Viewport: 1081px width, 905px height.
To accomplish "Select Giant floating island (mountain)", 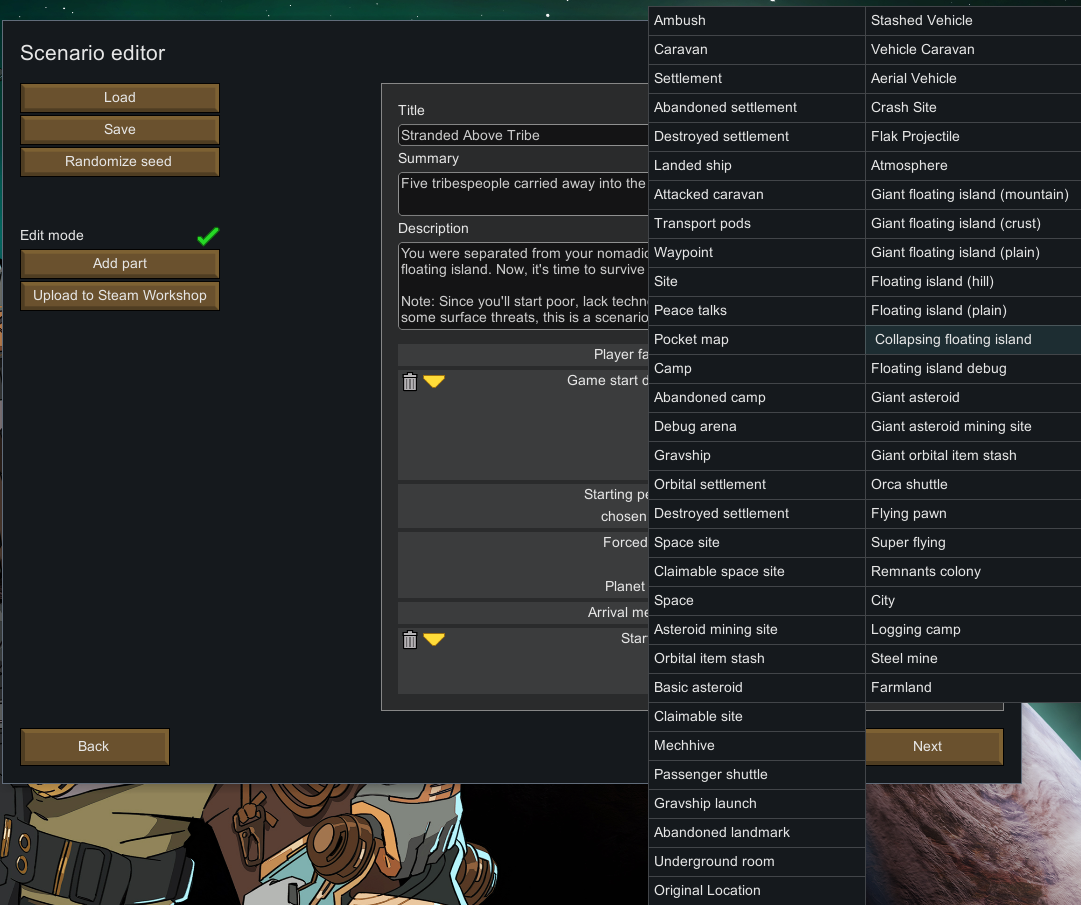I will pos(973,194).
